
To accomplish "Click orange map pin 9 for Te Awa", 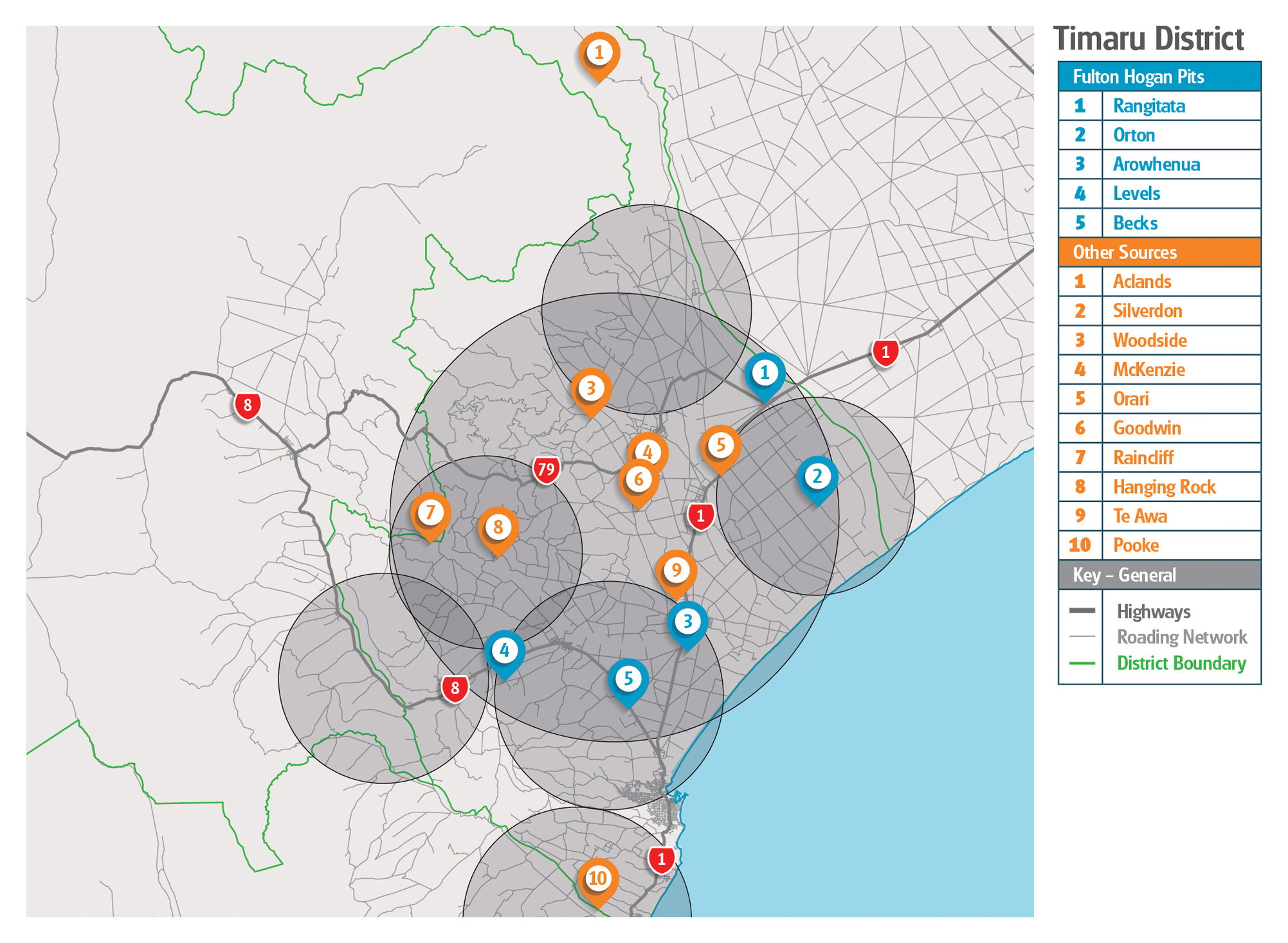I will (x=676, y=575).
